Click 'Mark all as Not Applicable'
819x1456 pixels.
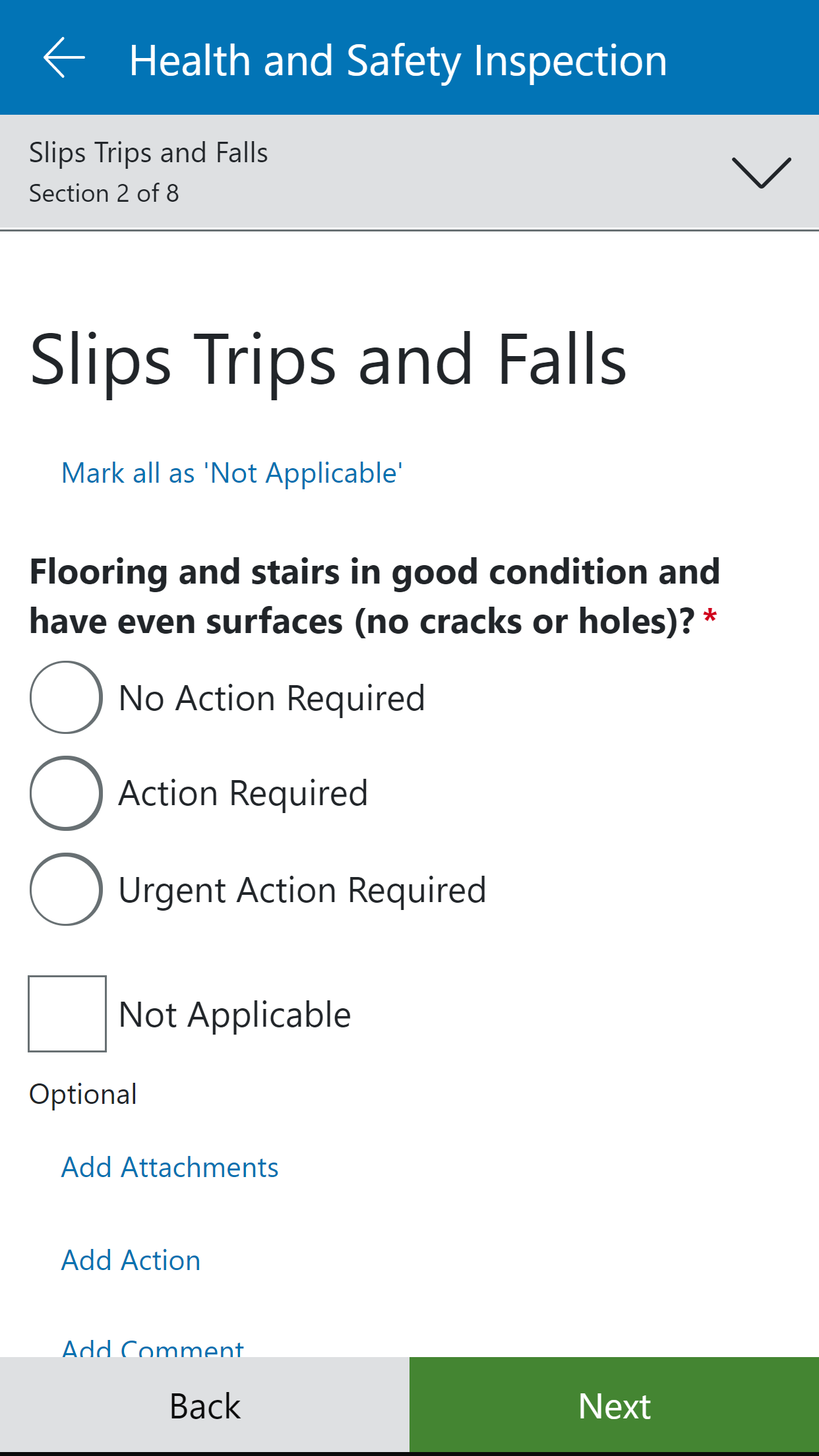(232, 472)
